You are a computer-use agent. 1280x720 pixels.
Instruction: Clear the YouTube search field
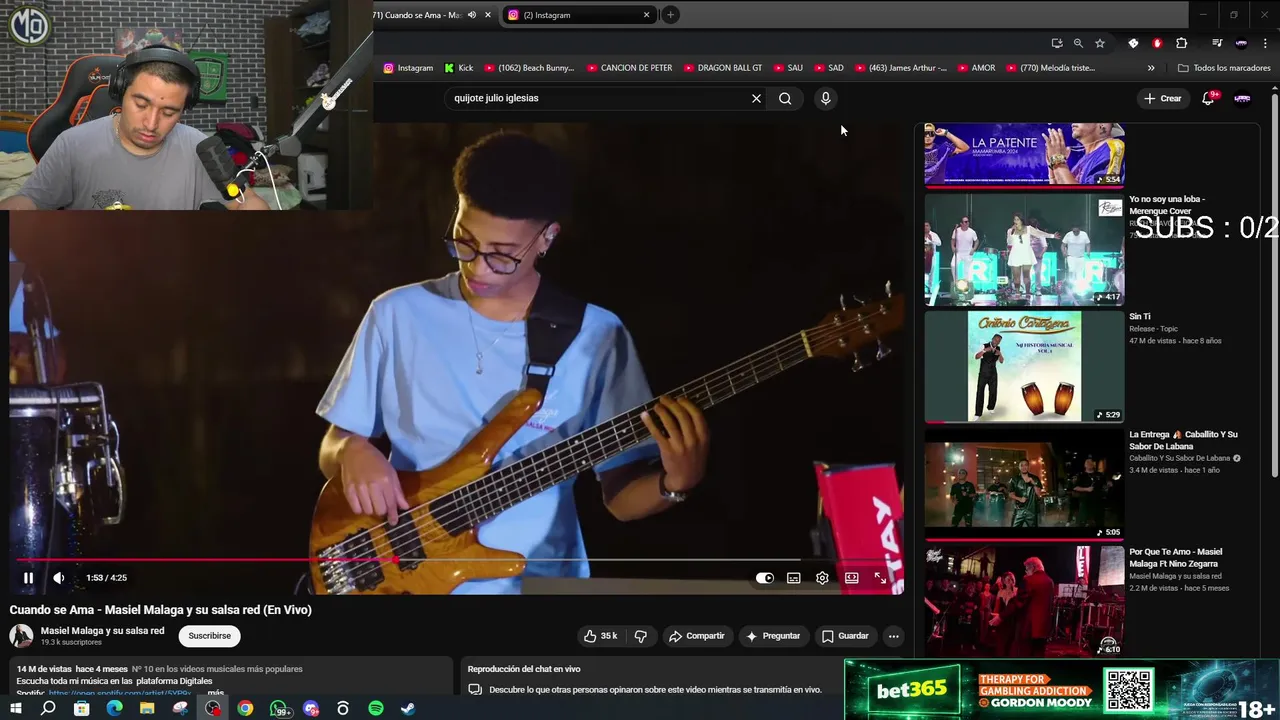756,98
